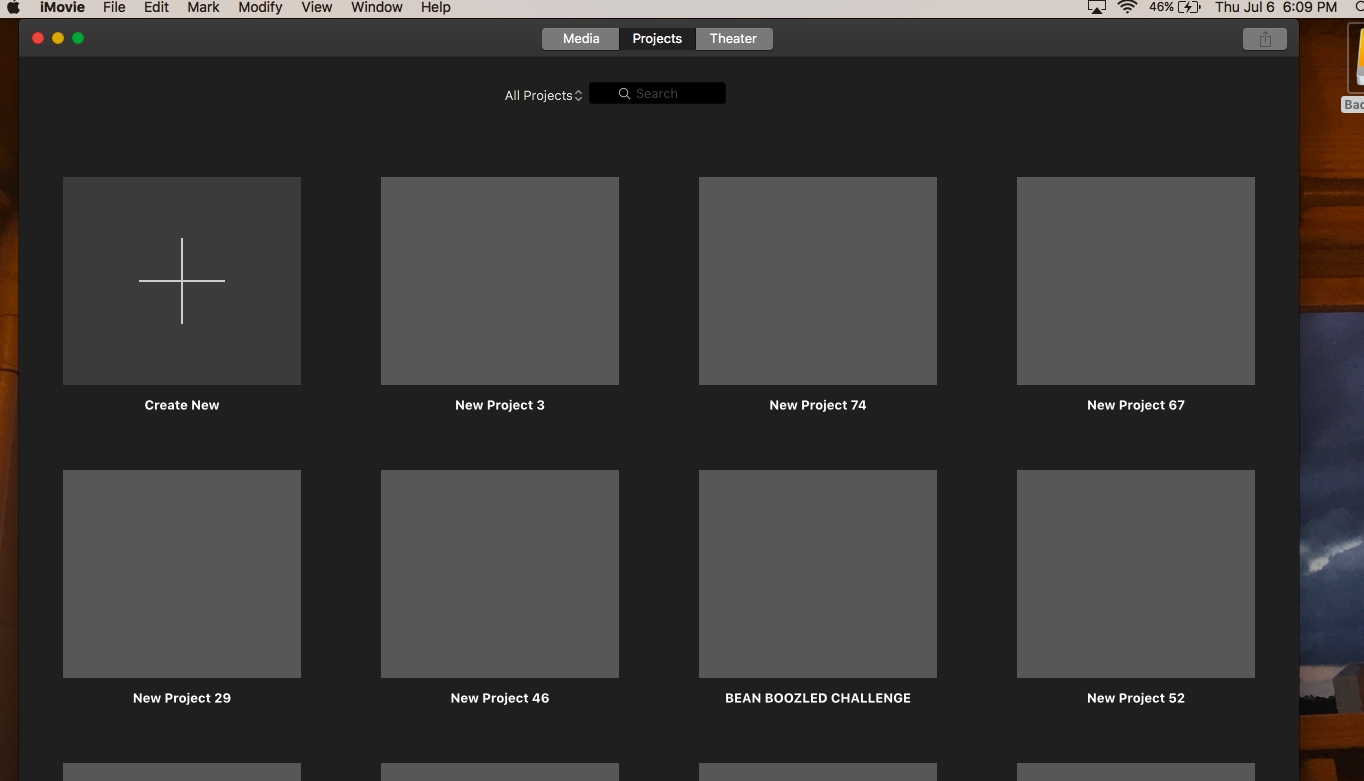Image resolution: width=1364 pixels, height=781 pixels.
Task: Click the New Project 29 title
Action: pyautogui.click(x=182, y=698)
